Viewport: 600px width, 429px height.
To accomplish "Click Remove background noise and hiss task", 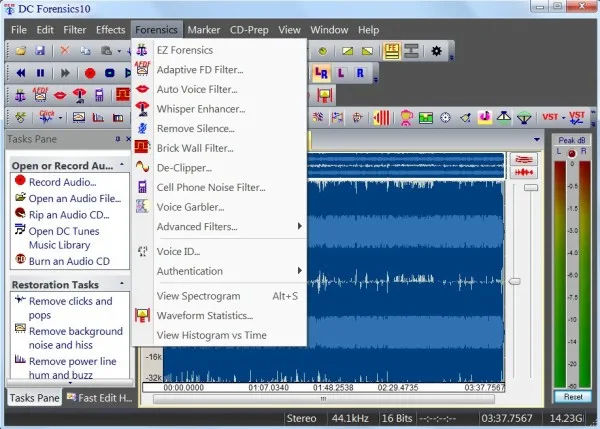I will coord(76,338).
